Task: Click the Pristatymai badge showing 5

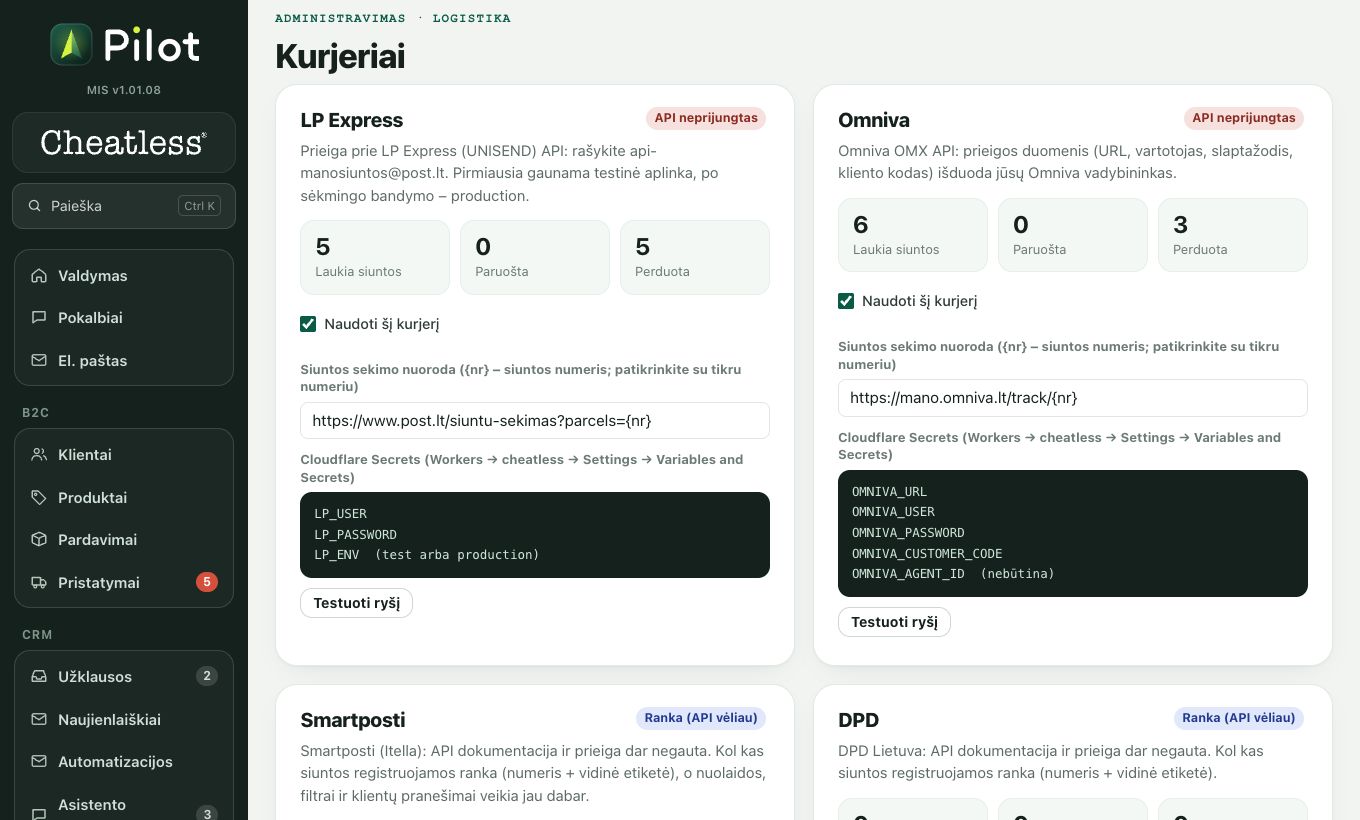Action: [x=207, y=582]
